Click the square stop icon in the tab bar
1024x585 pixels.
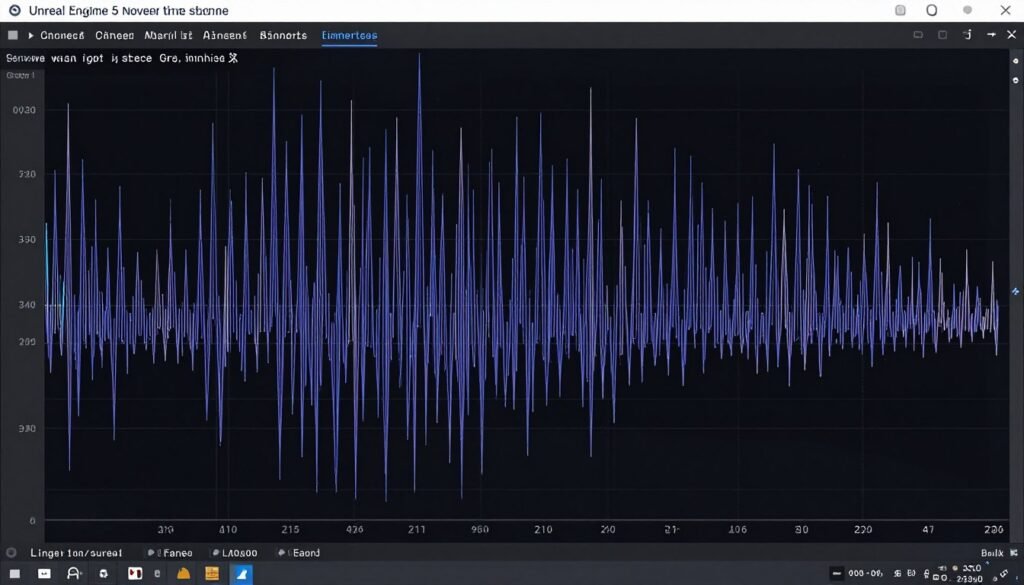(13, 35)
